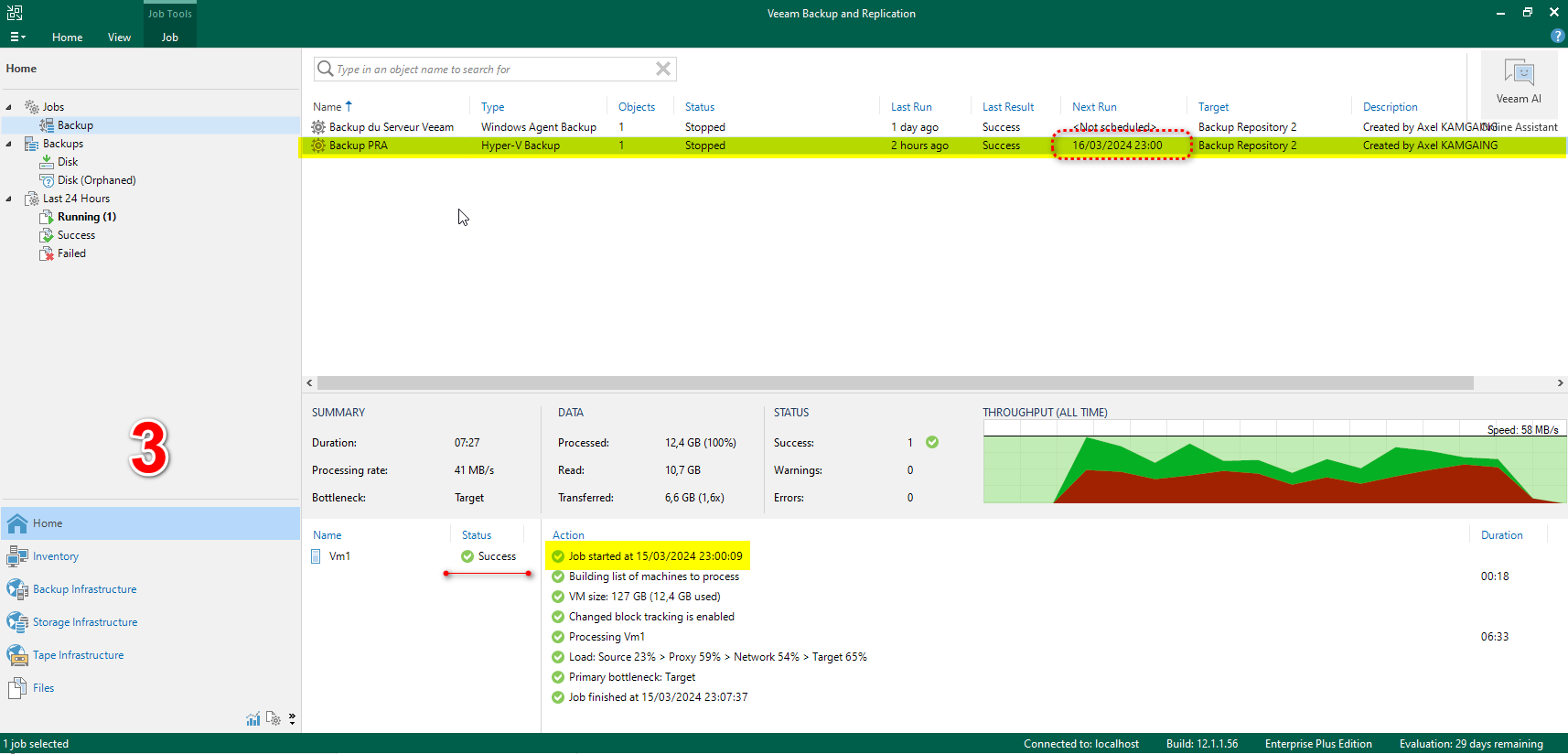Show Failed sessions
1568x754 pixels.
coord(71,253)
